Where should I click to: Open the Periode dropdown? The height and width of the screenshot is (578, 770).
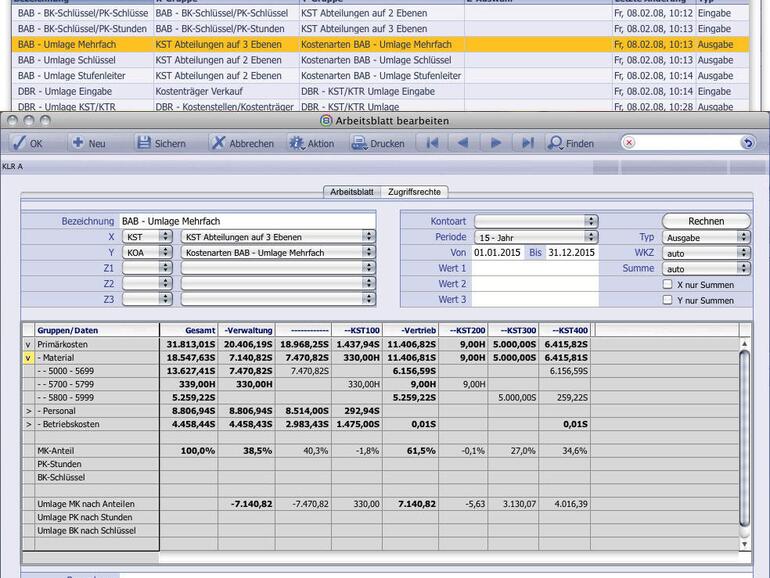click(x=535, y=237)
